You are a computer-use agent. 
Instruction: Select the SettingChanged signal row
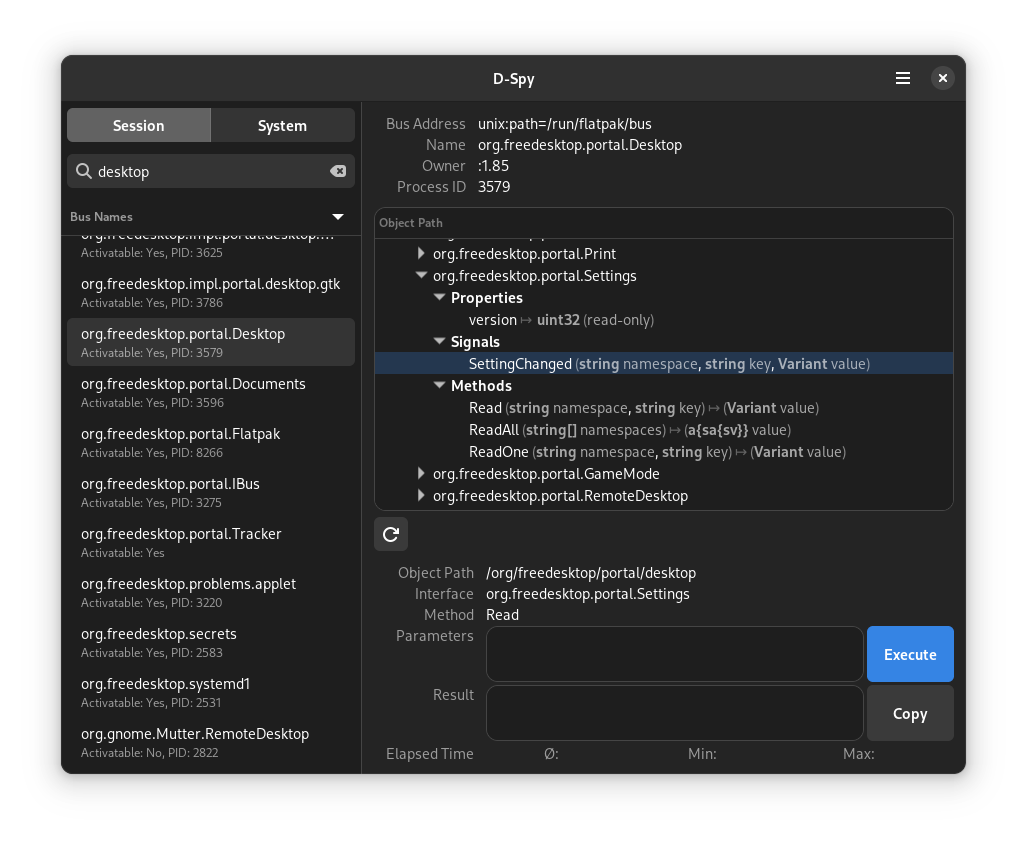(x=663, y=364)
